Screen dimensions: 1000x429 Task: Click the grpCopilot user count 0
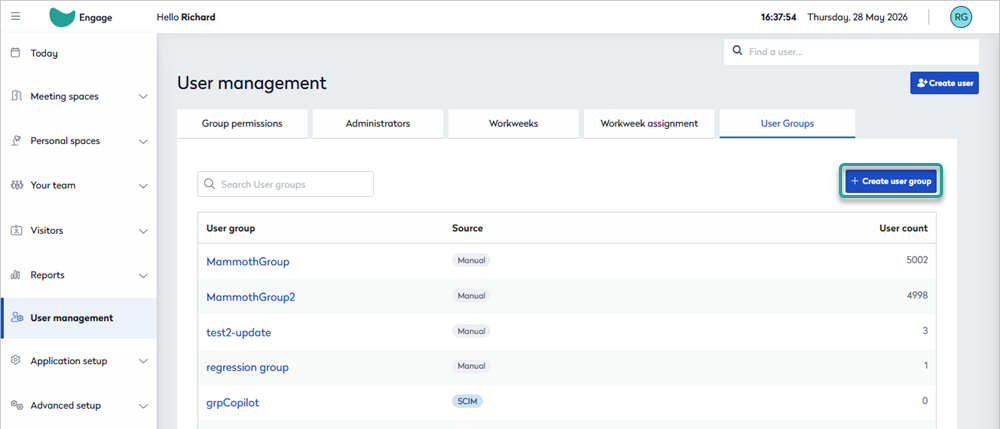pyautogui.click(x=925, y=402)
